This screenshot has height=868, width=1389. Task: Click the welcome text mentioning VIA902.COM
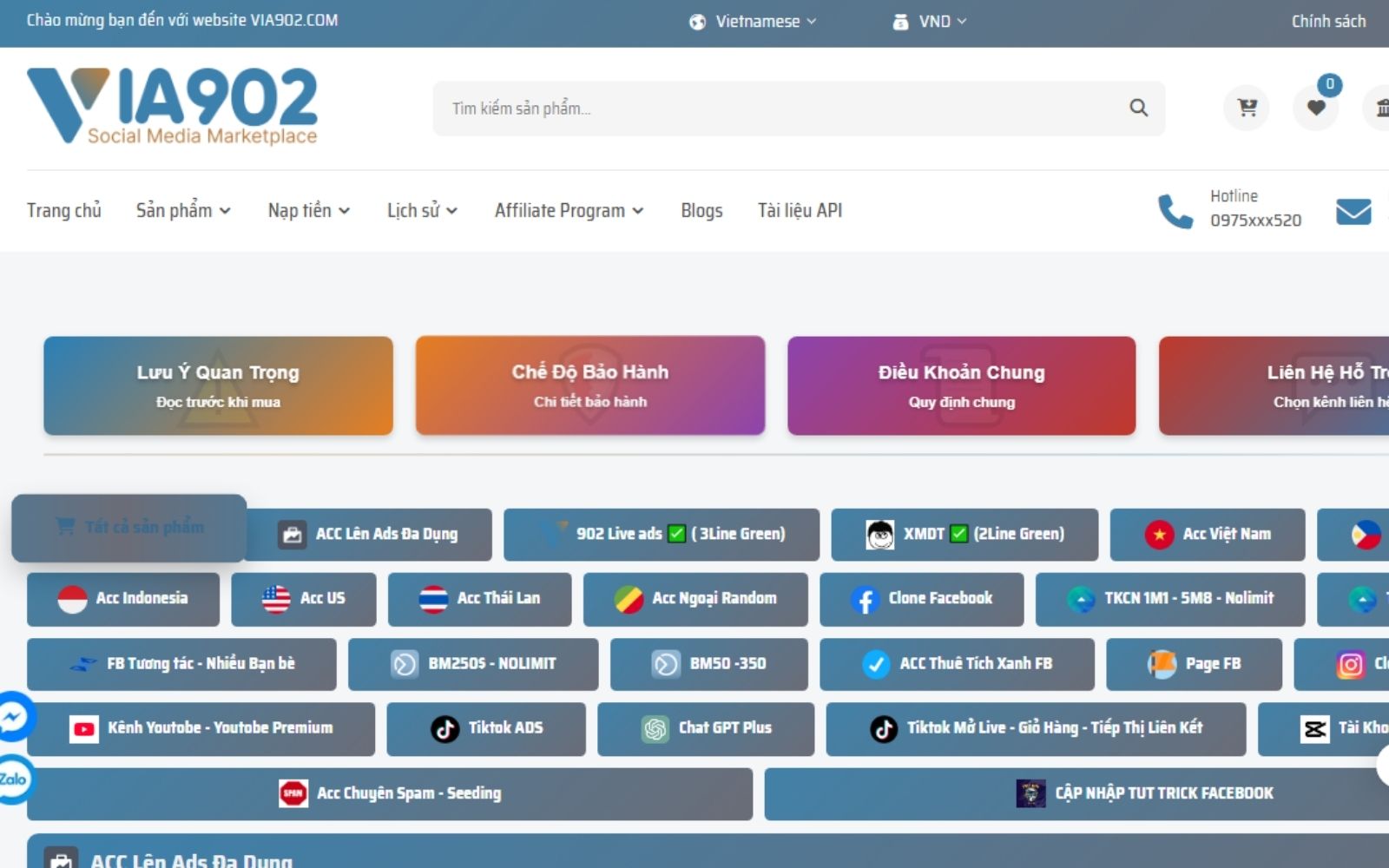coord(182,20)
